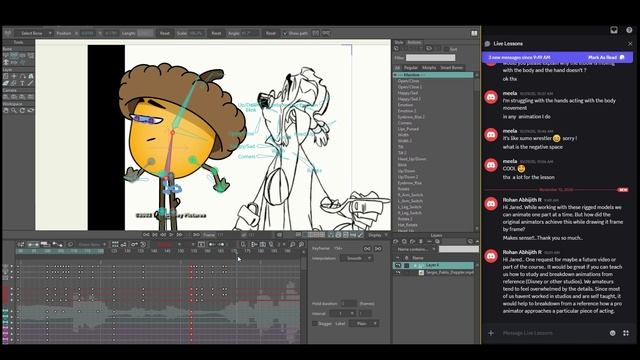640x360 pixels.
Task: Click the brush icon right of the playback bar
Action: [x=360, y=235]
